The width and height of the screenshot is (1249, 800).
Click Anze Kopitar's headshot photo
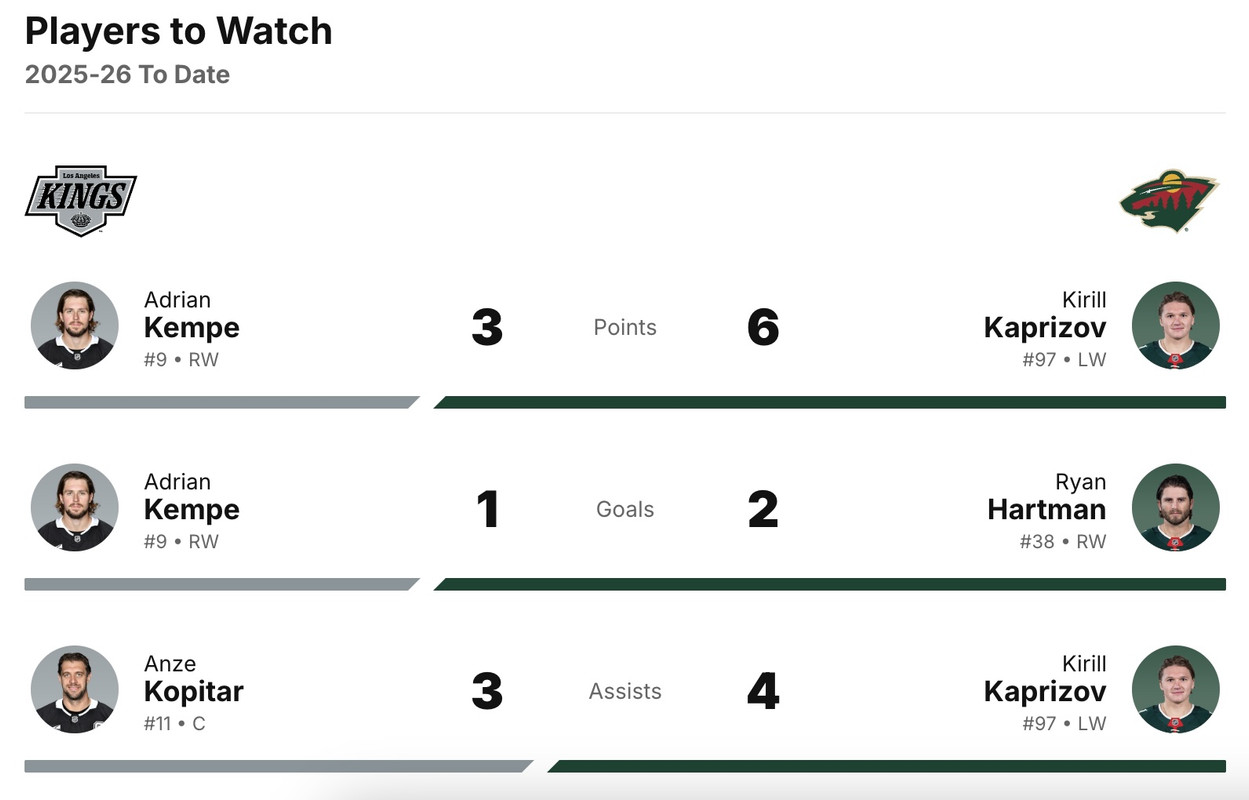click(x=75, y=690)
